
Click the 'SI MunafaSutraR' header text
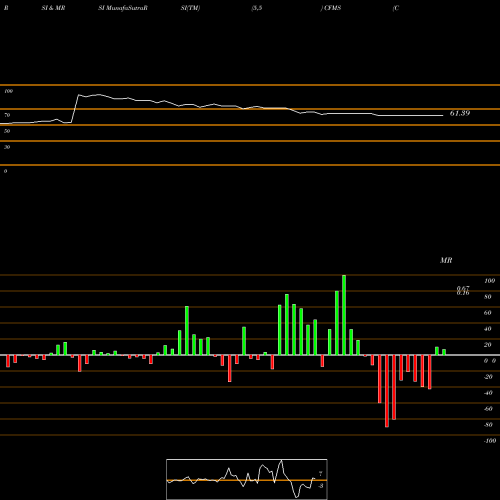point(123,8)
